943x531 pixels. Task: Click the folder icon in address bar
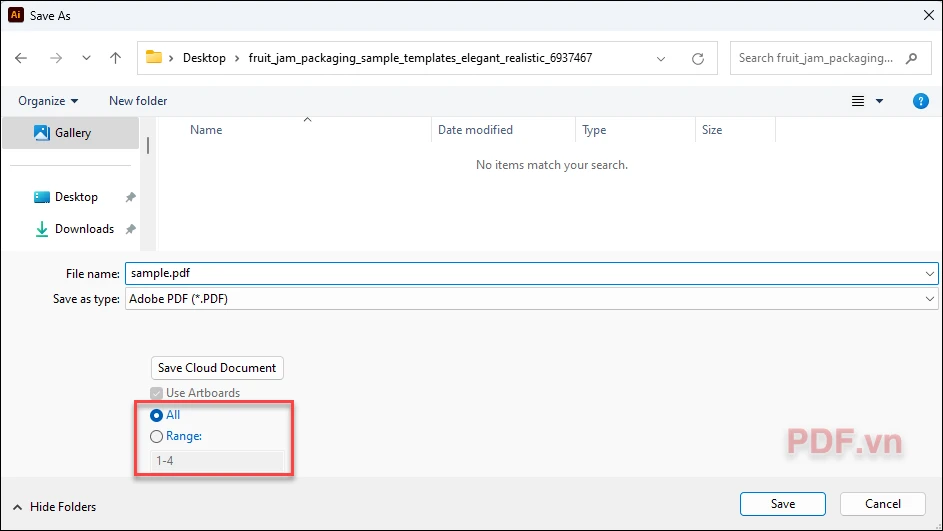[154, 57]
